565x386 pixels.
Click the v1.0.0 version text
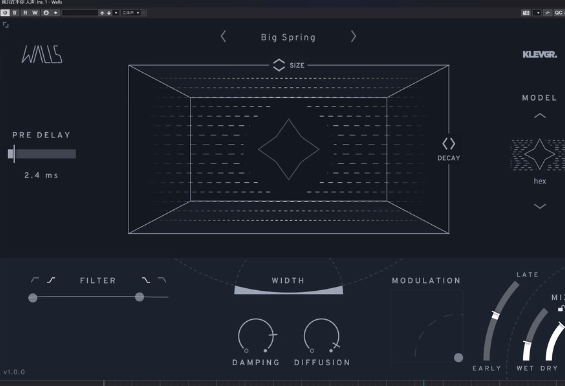pos(14,372)
